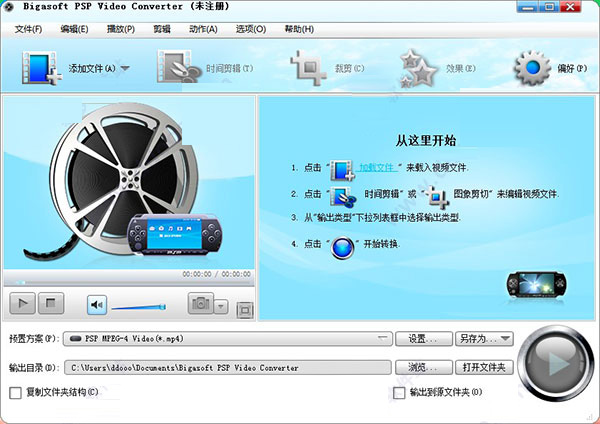Click the output directory path field
600x424 pixels.
(228, 368)
